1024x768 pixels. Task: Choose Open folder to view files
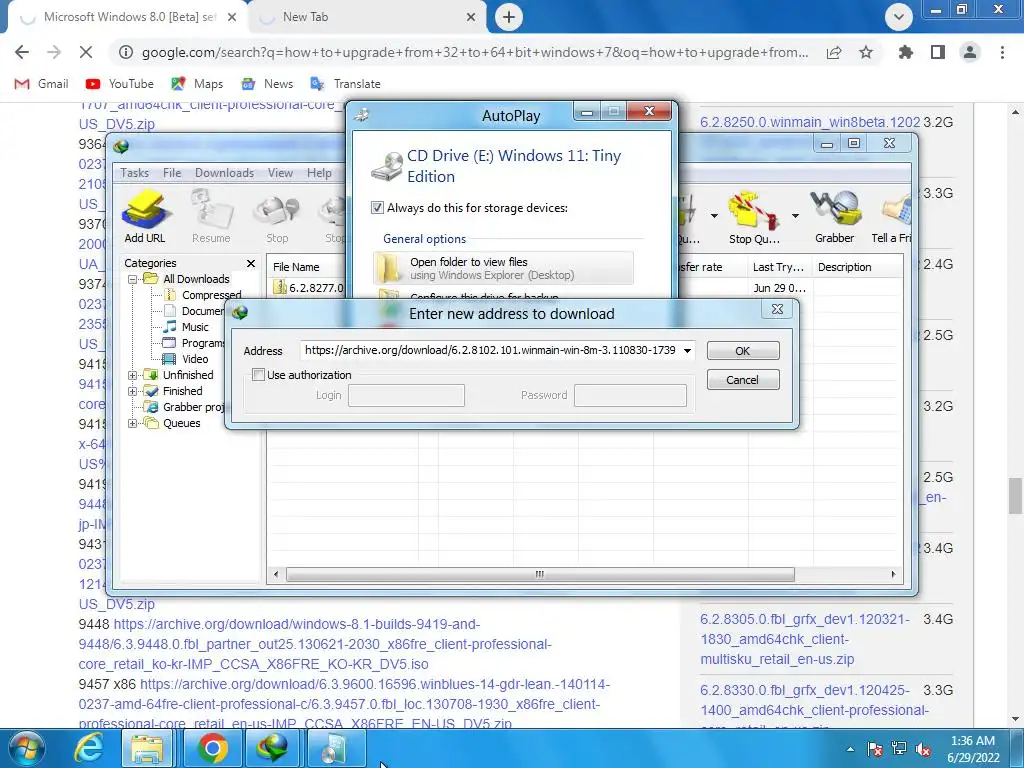(503, 268)
